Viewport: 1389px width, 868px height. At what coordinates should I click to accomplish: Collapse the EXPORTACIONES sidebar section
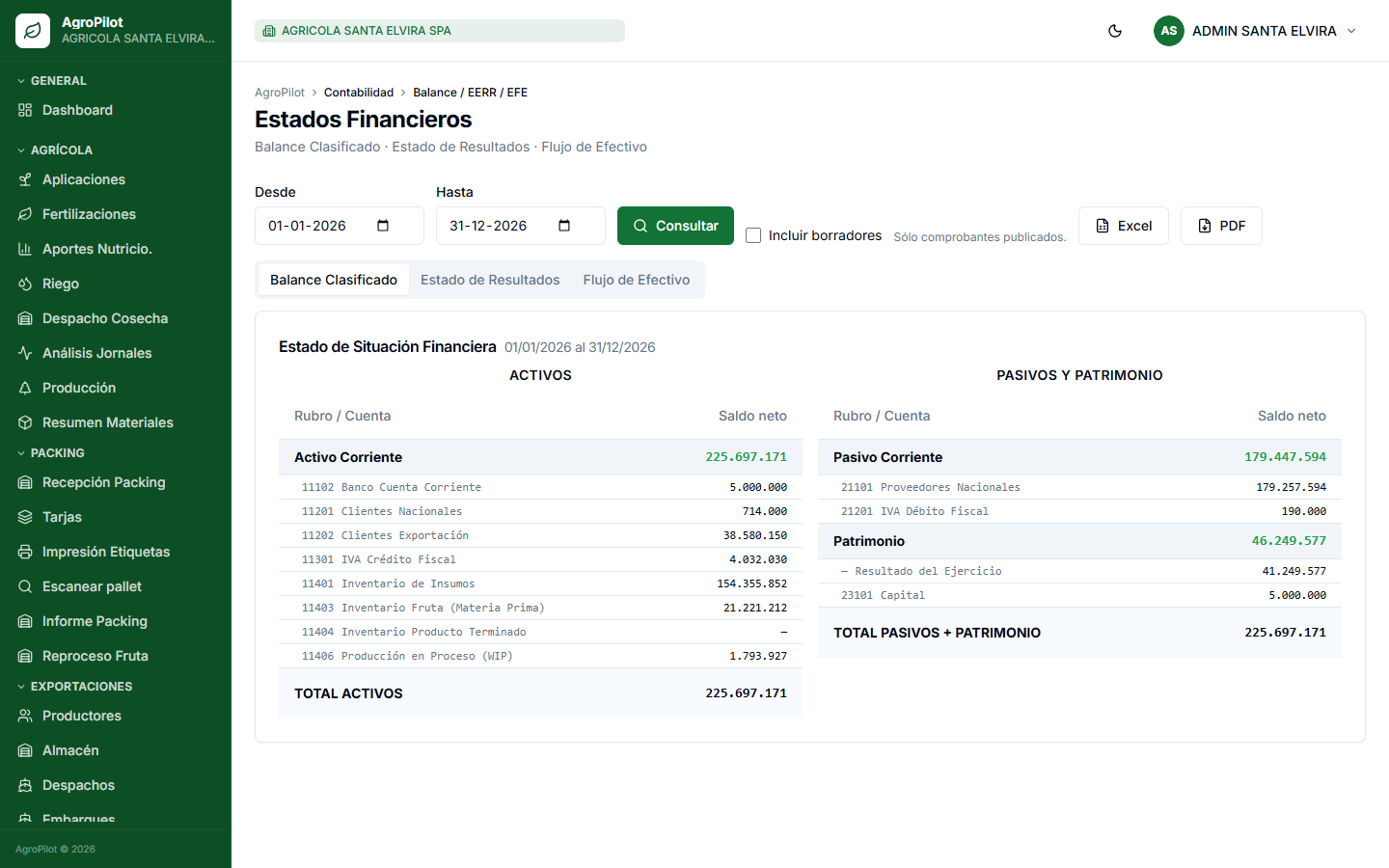pyautogui.click(x=75, y=687)
